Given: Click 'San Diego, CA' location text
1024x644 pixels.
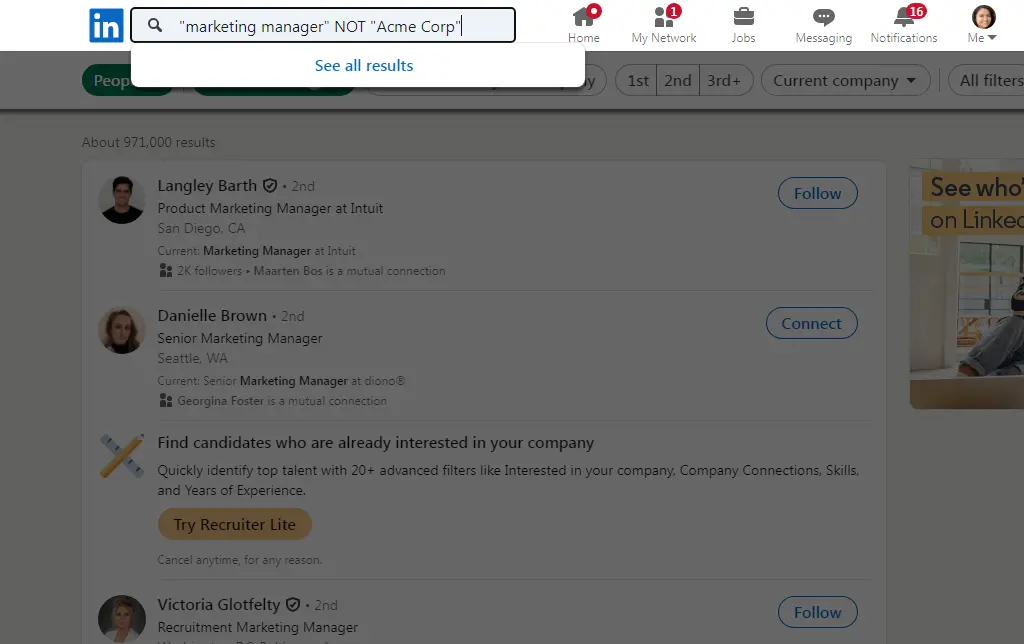Looking at the screenshot, I should 201,229.
